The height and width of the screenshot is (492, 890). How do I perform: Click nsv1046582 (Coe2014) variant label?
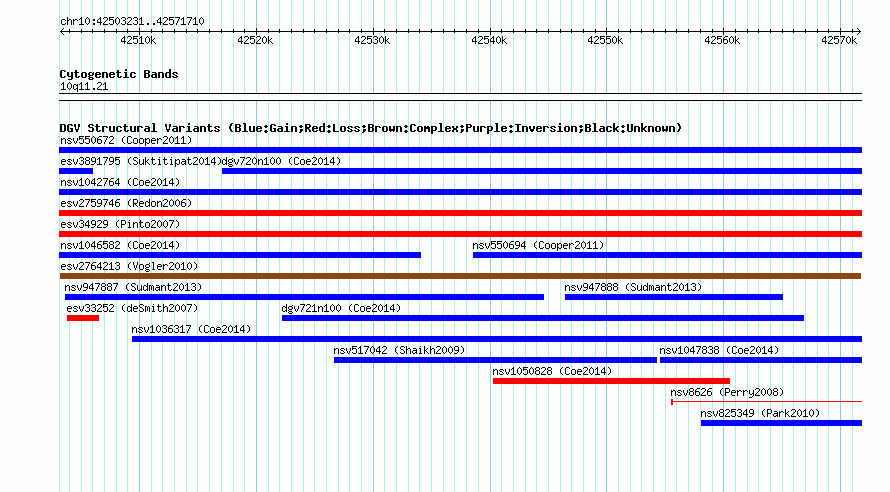click(x=120, y=245)
